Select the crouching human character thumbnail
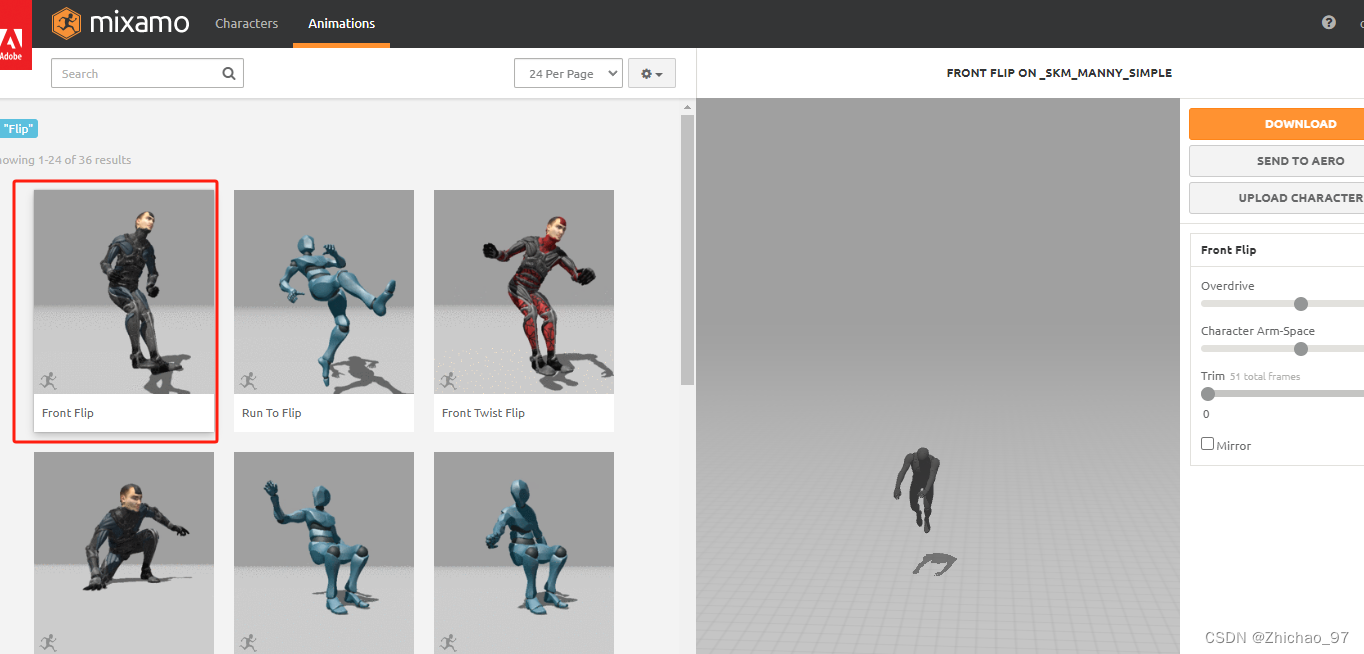This screenshot has width=1364, height=654. (124, 552)
